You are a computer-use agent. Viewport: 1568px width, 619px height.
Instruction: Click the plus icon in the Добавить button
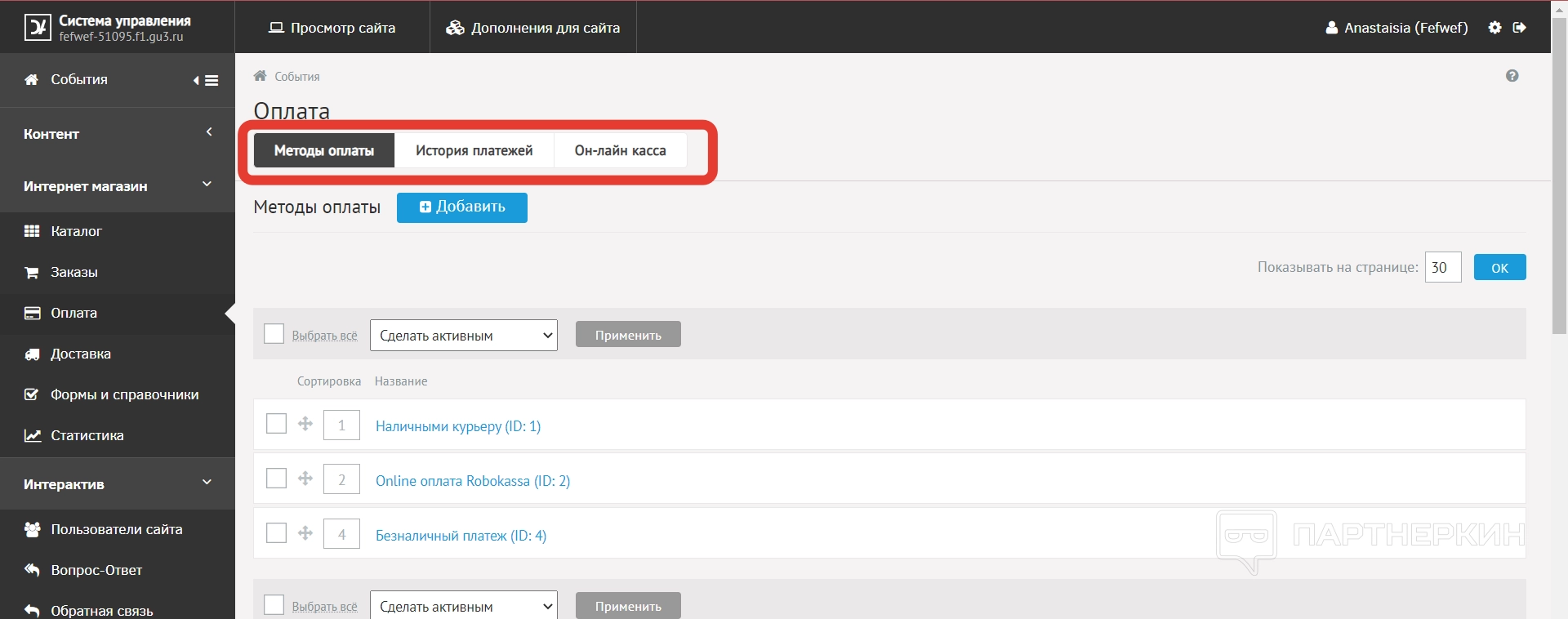425,207
